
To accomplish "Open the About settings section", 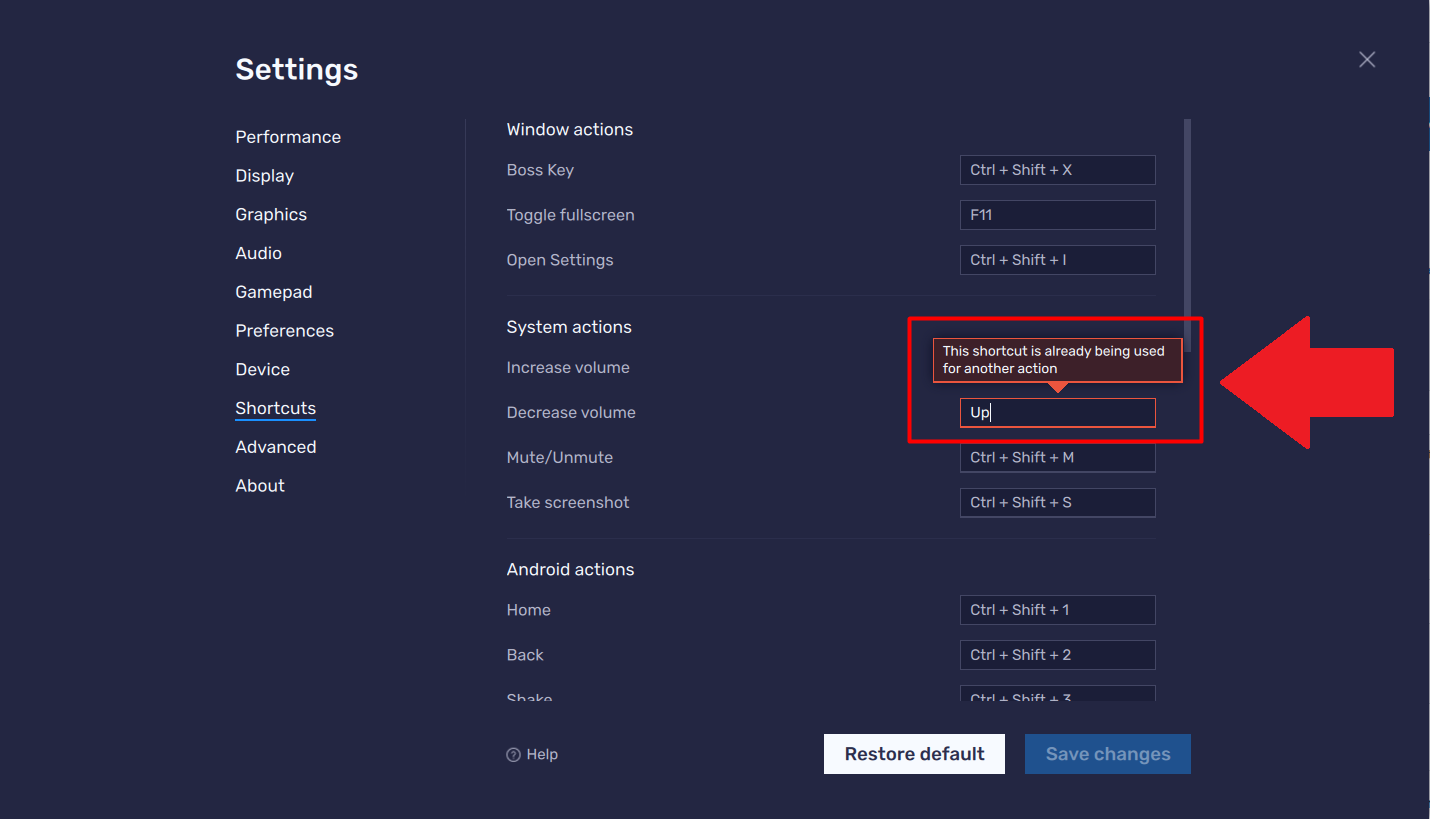I will 259,485.
